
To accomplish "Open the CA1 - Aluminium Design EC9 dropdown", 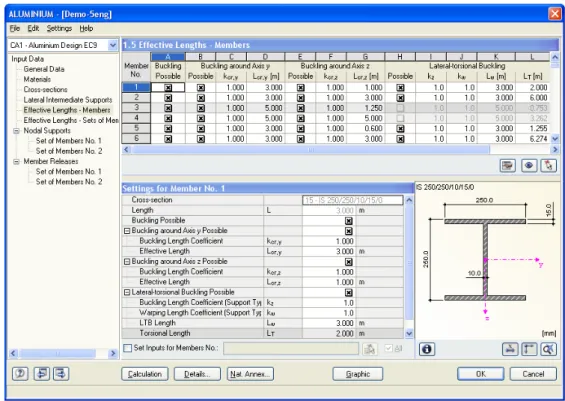I will click(113, 45).
